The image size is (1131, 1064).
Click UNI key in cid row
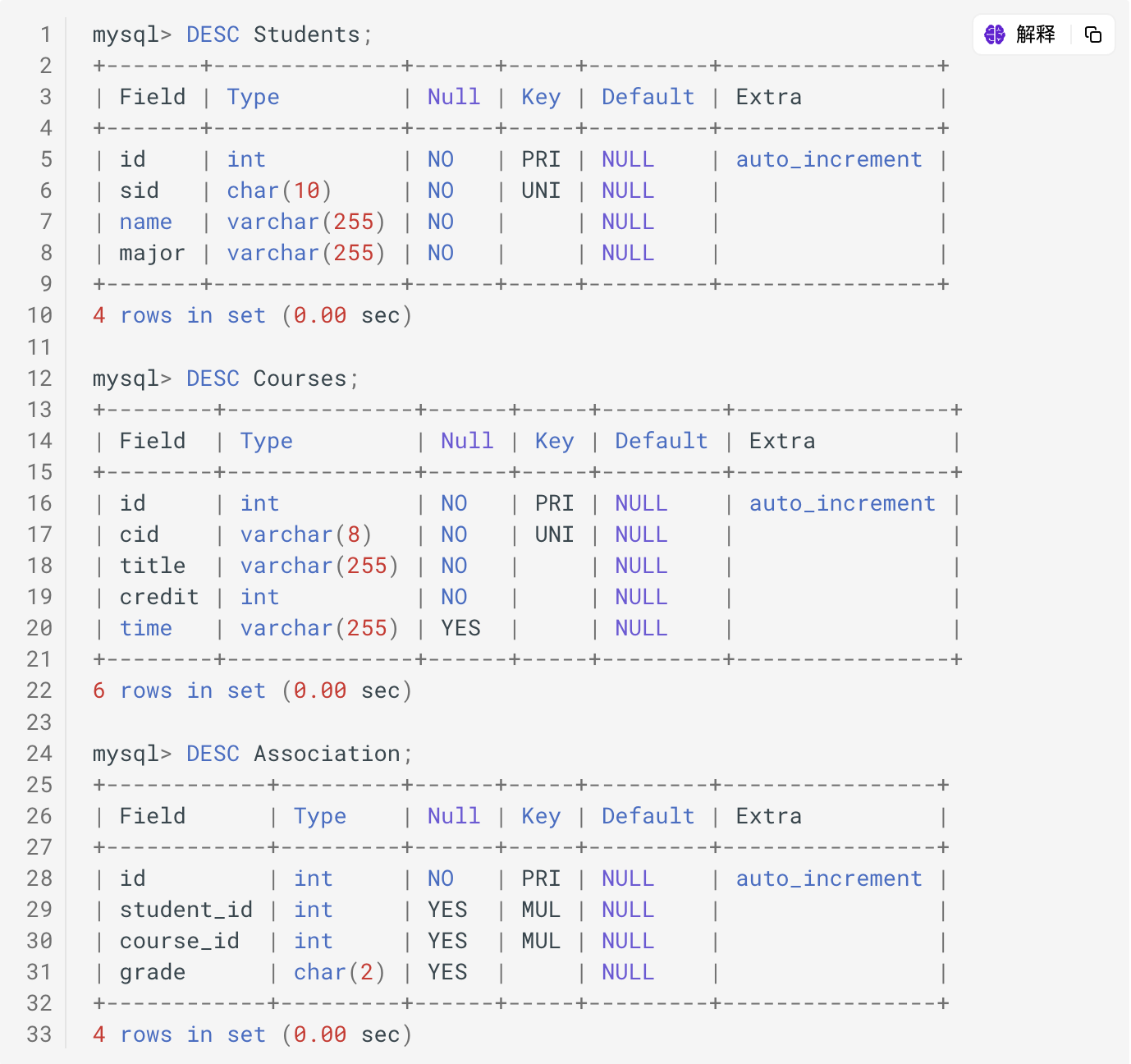554,534
